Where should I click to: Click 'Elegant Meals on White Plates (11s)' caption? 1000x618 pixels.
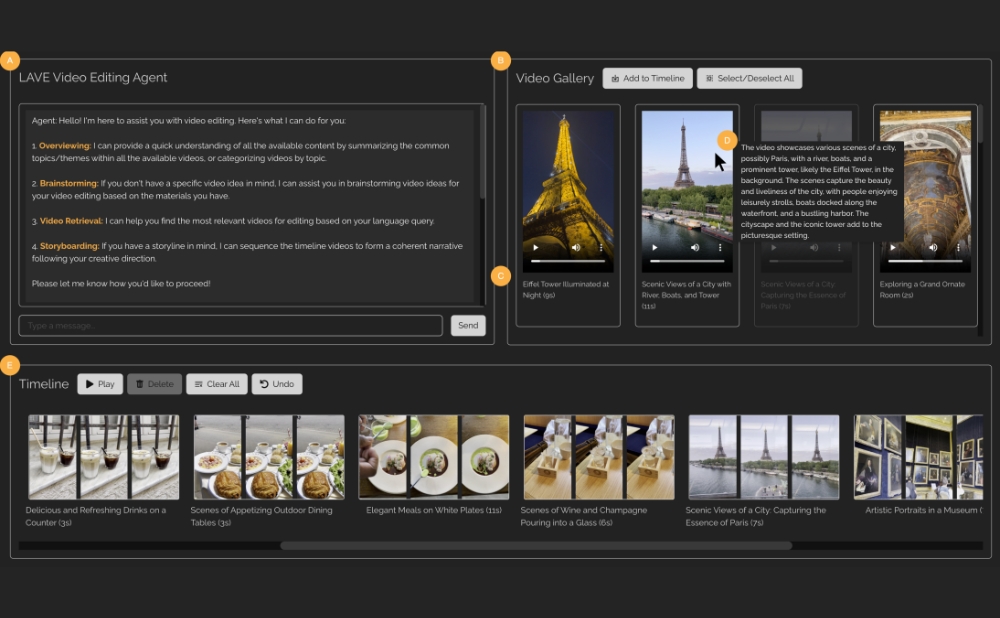(x=434, y=510)
